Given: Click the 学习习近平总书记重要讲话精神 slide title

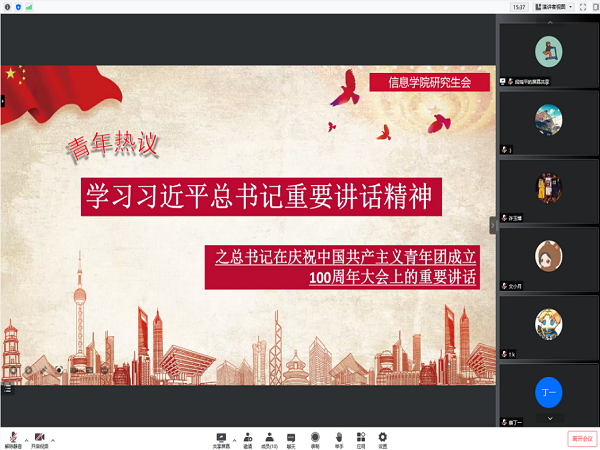Looking at the screenshot, I should pyautogui.click(x=261, y=197).
